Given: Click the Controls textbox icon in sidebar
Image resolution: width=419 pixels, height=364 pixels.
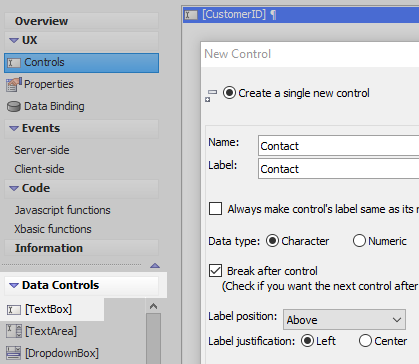Looking at the screenshot, I should click(x=14, y=63).
